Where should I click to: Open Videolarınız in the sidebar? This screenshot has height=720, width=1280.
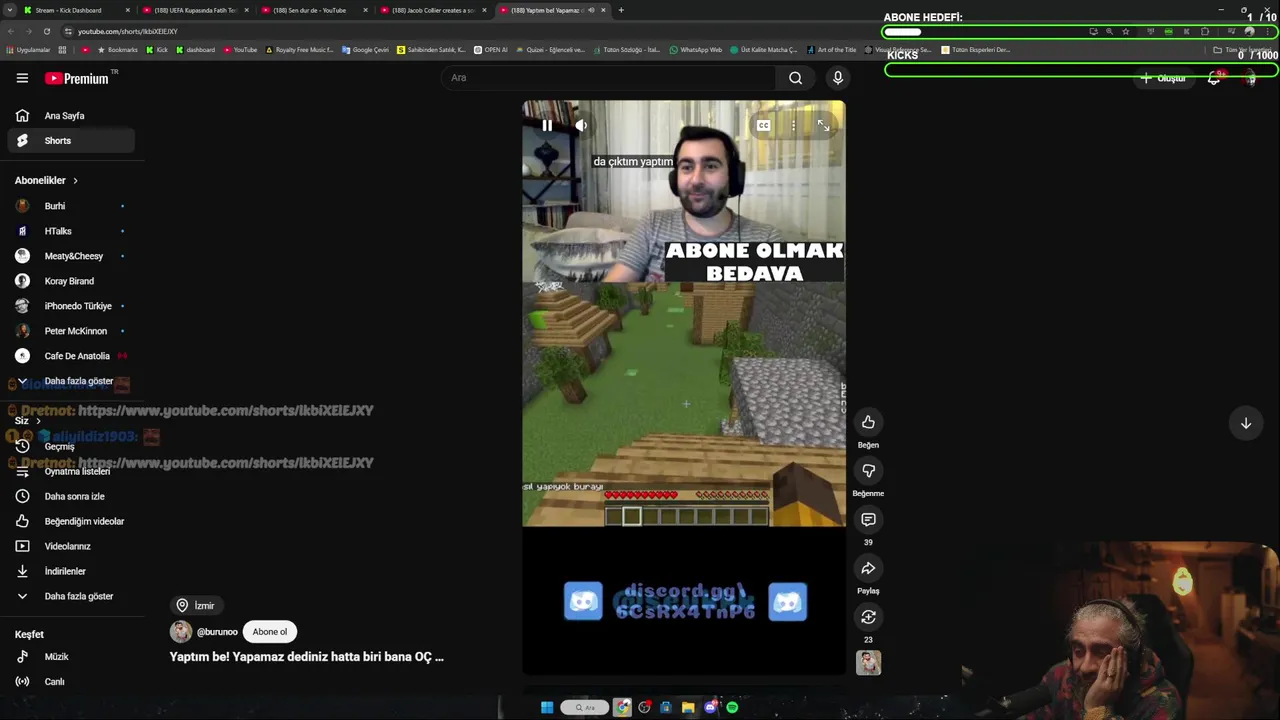point(70,546)
